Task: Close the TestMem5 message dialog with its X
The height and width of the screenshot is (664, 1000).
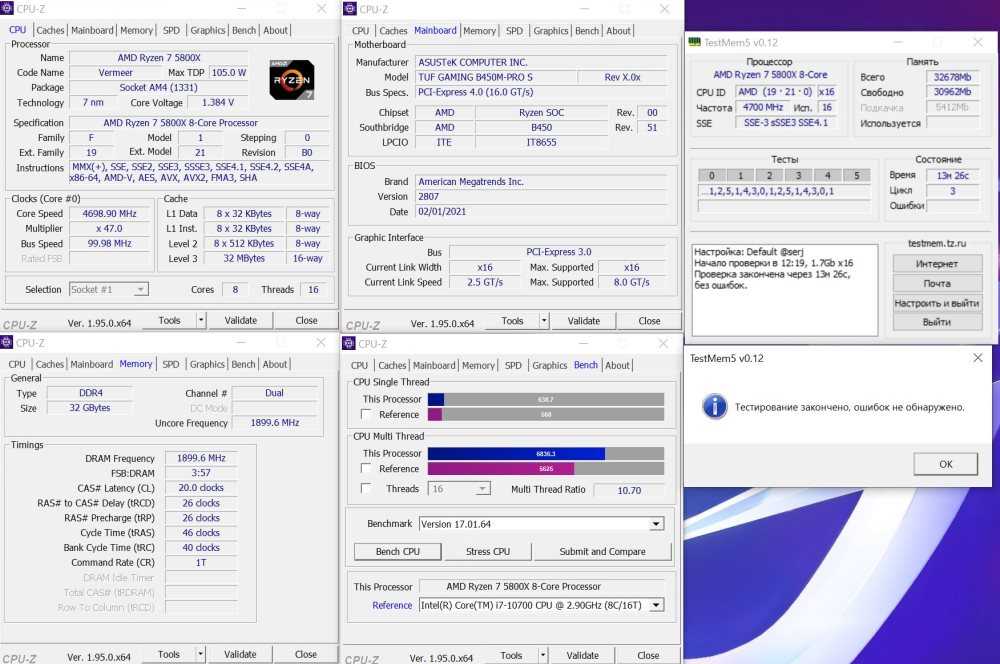Action: point(978,358)
